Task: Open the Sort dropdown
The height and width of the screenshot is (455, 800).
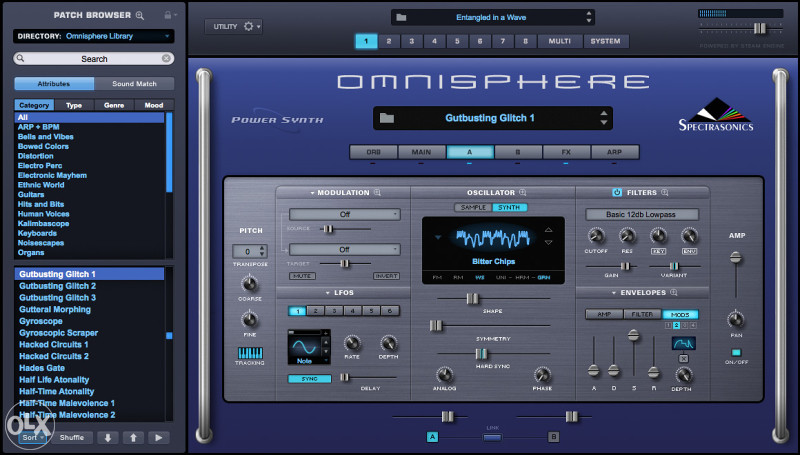Action: [x=33, y=438]
